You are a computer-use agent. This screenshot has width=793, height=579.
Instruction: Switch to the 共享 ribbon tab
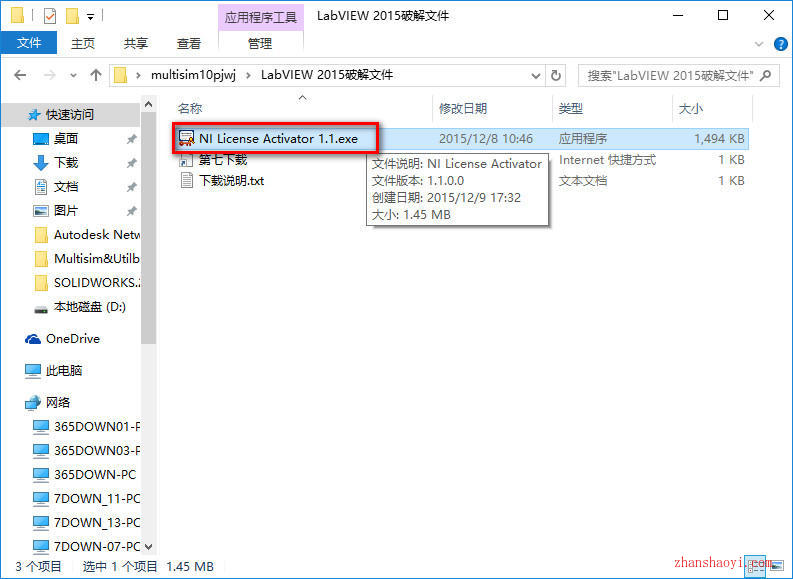coord(136,43)
